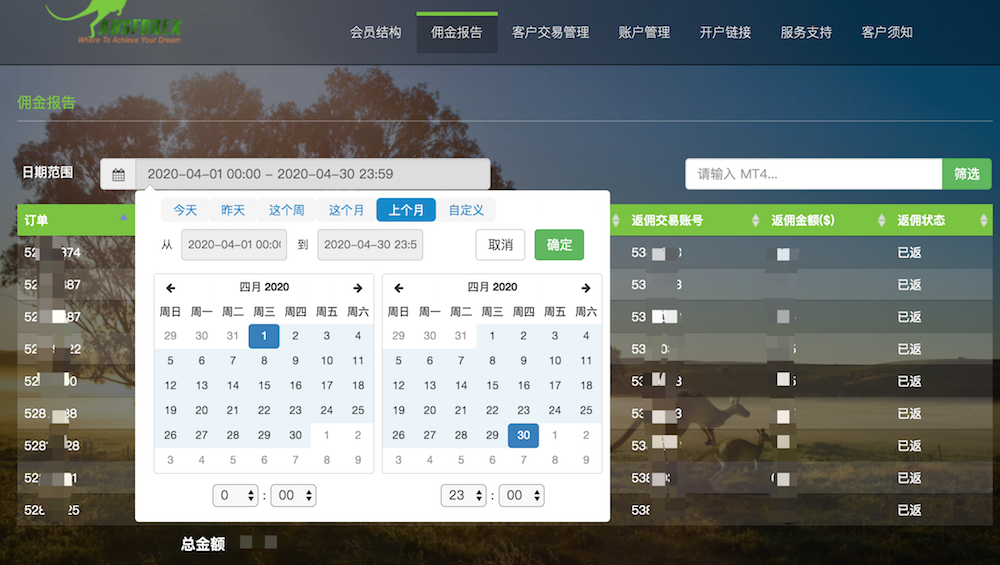Pick day 15 in the left calendar
Image resolution: width=1000 pixels, height=565 pixels.
click(264, 385)
